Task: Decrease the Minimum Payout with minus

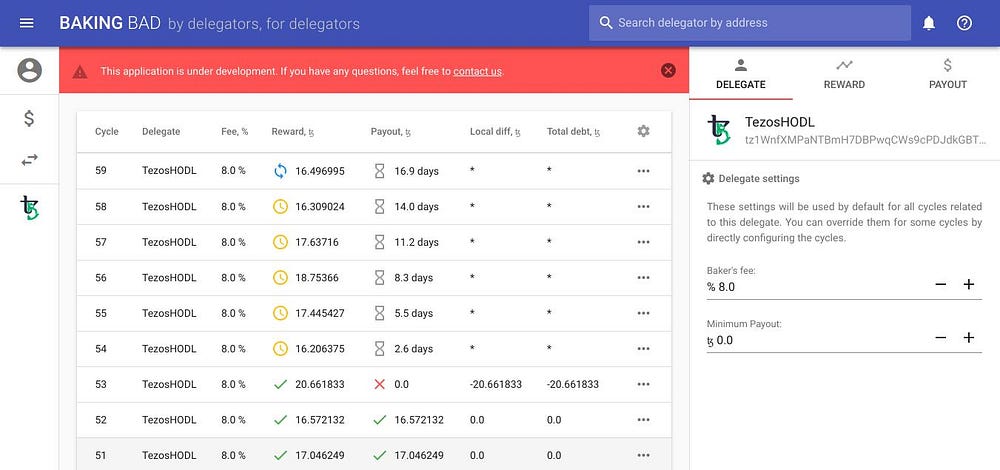Action: [941, 338]
